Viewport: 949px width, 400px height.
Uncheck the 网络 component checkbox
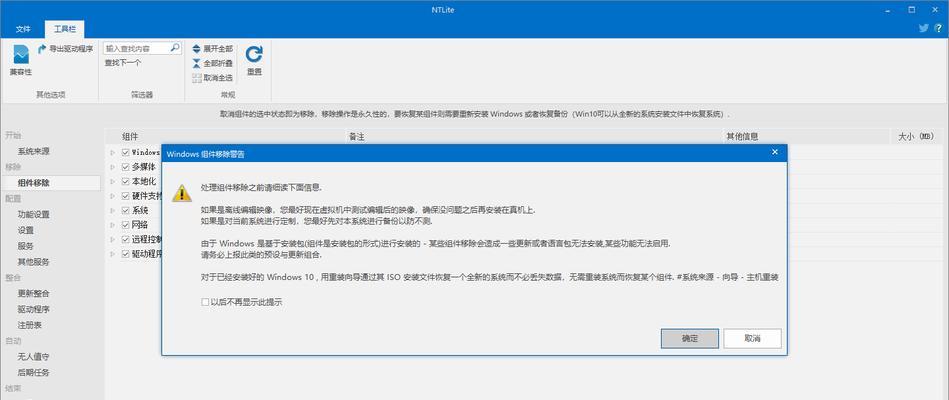[126, 225]
